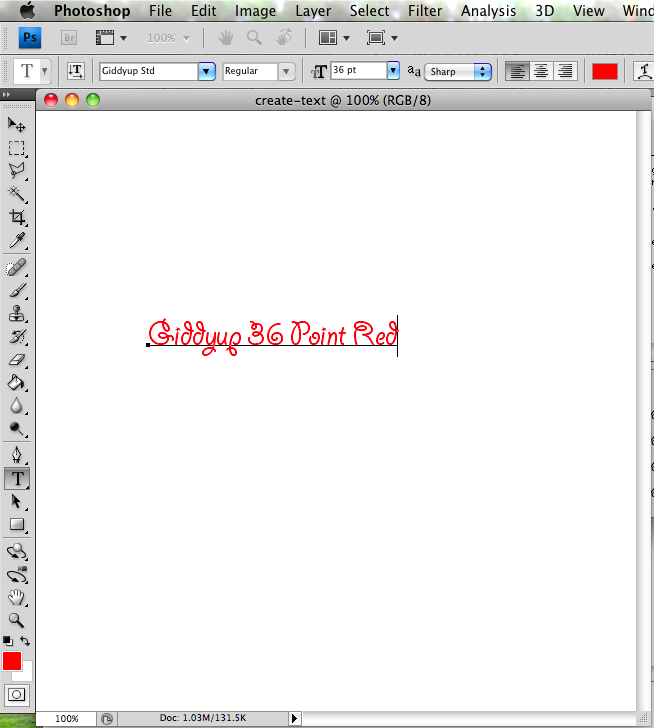Select the Brush tool
Screen dimensions: 654x728
click(17, 291)
